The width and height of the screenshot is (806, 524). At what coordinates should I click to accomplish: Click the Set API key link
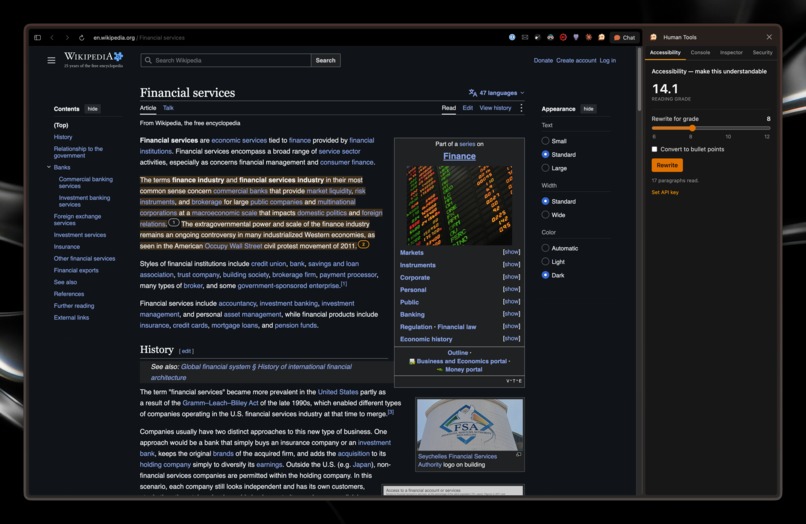[x=665, y=192]
